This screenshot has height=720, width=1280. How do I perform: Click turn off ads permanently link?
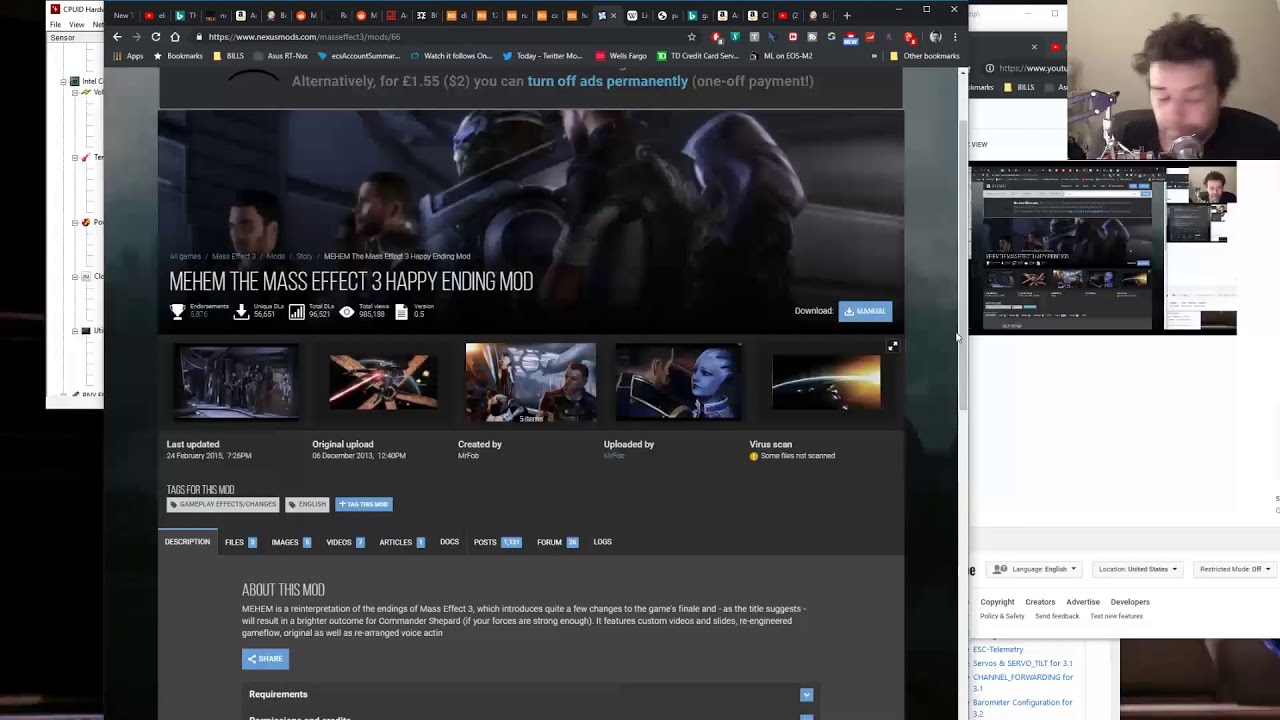[607, 81]
